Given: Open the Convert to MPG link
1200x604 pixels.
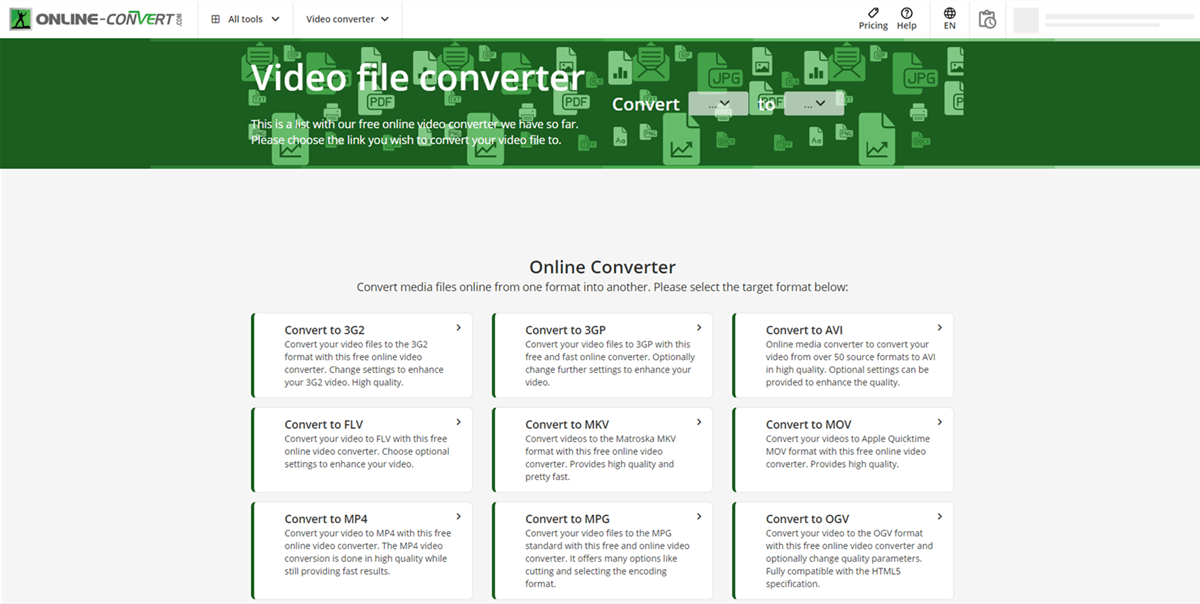Looking at the screenshot, I should tap(567, 519).
